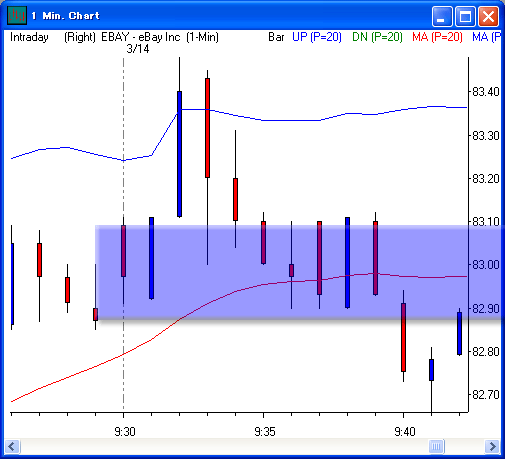The image size is (505, 459).
Task: Select the blue UP (P=20) legend label
Action: coord(317,37)
